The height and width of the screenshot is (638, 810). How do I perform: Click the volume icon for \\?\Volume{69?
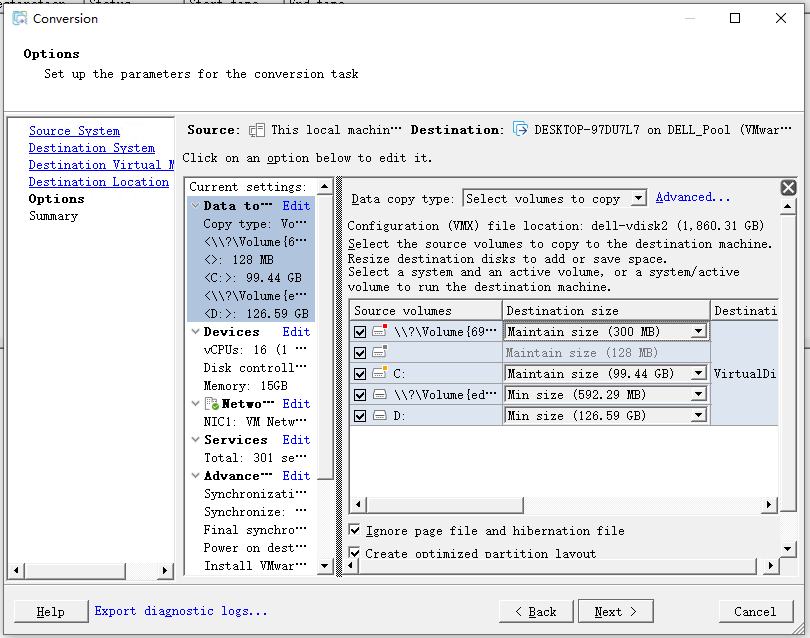pos(380,331)
